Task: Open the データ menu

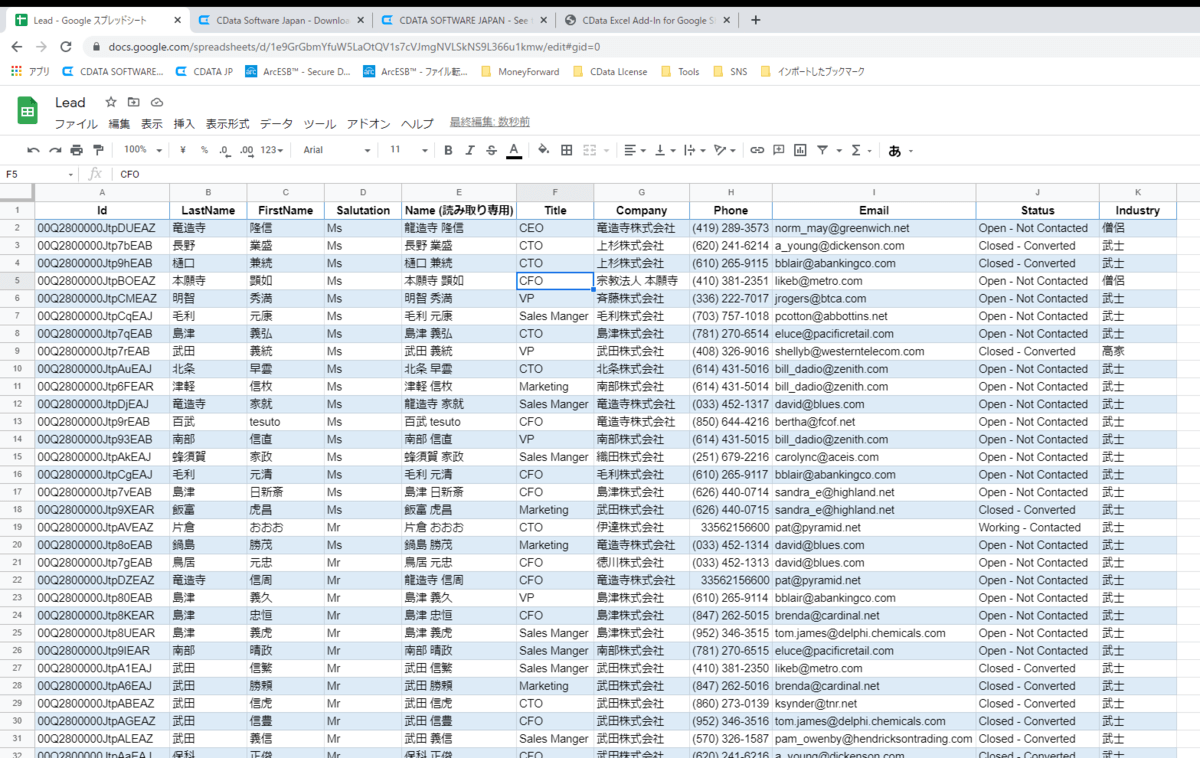Action: tap(276, 124)
